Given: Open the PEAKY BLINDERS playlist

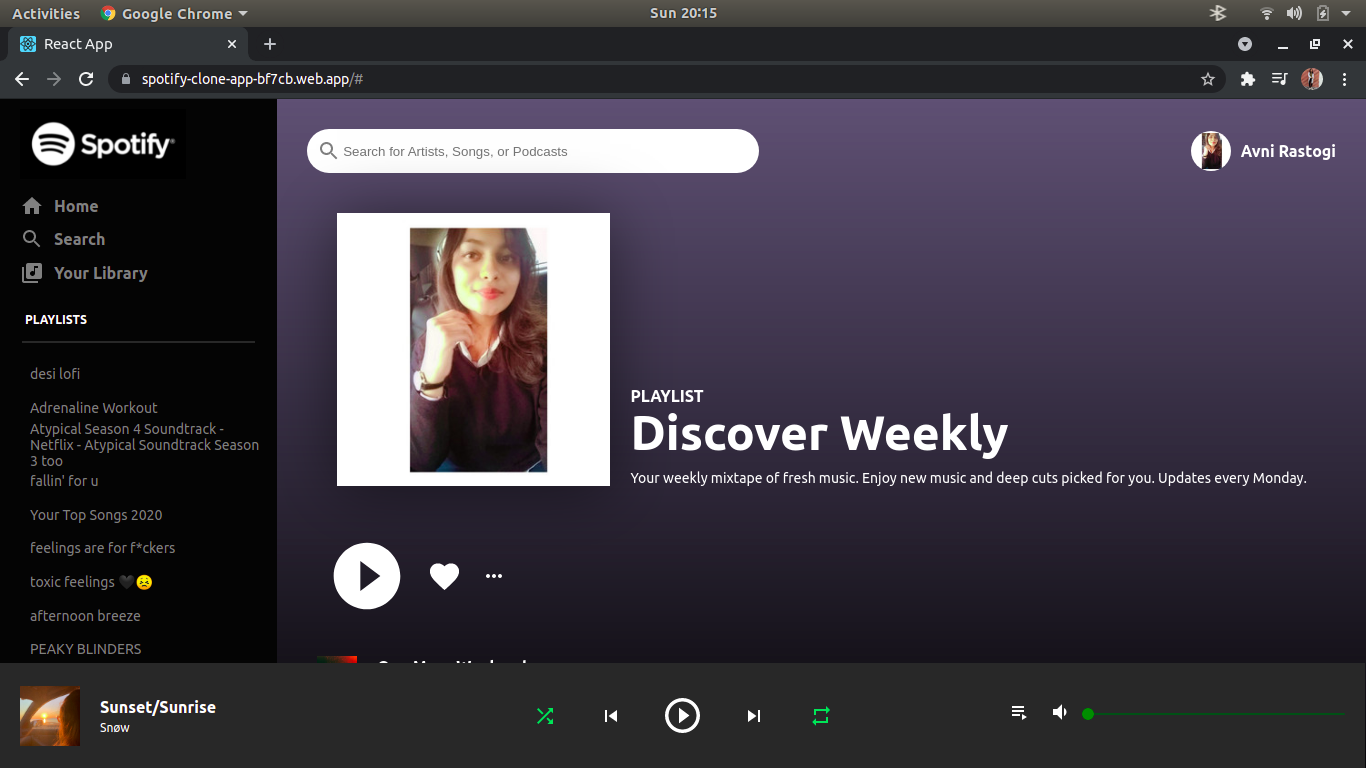Looking at the screenshot, I should [x=85, y=648].
